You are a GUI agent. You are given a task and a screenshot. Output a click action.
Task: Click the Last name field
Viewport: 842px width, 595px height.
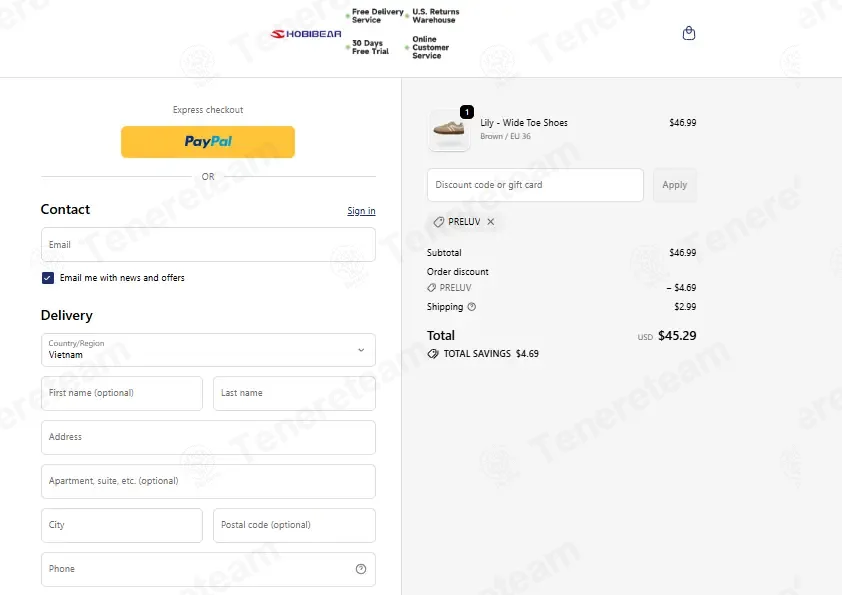coord(294,393)
